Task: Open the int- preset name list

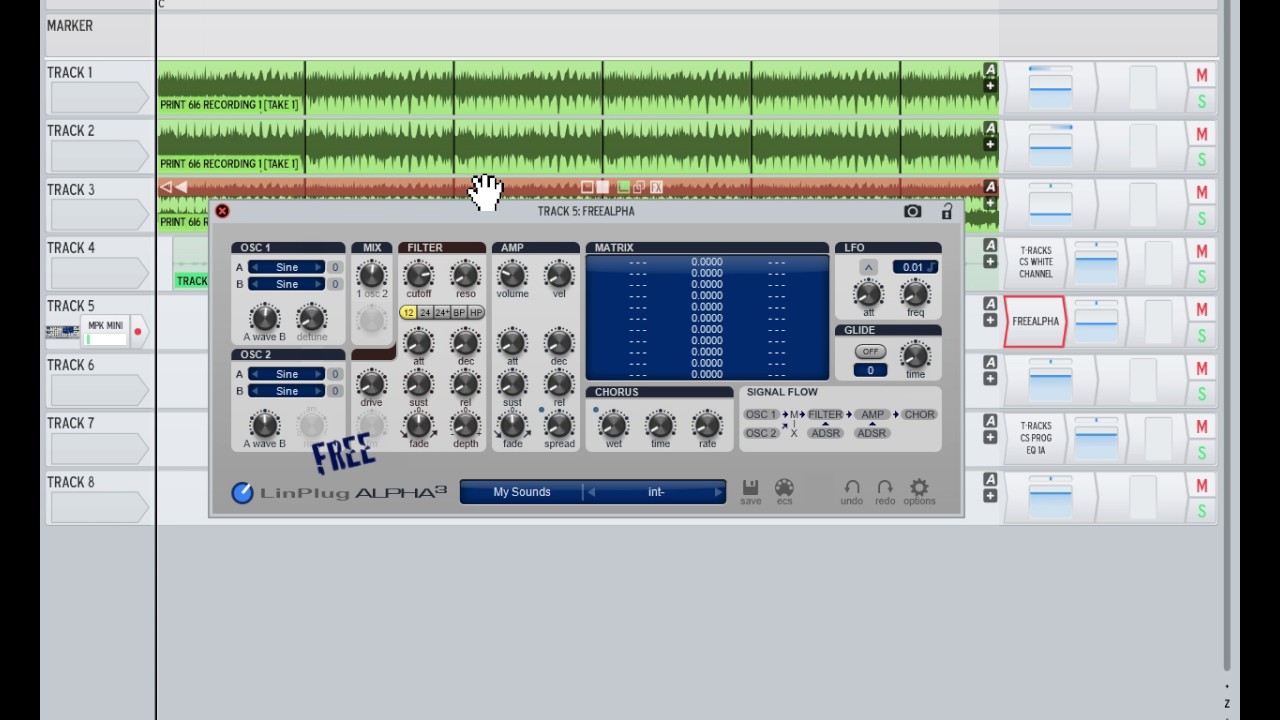Action: (656, 492)
